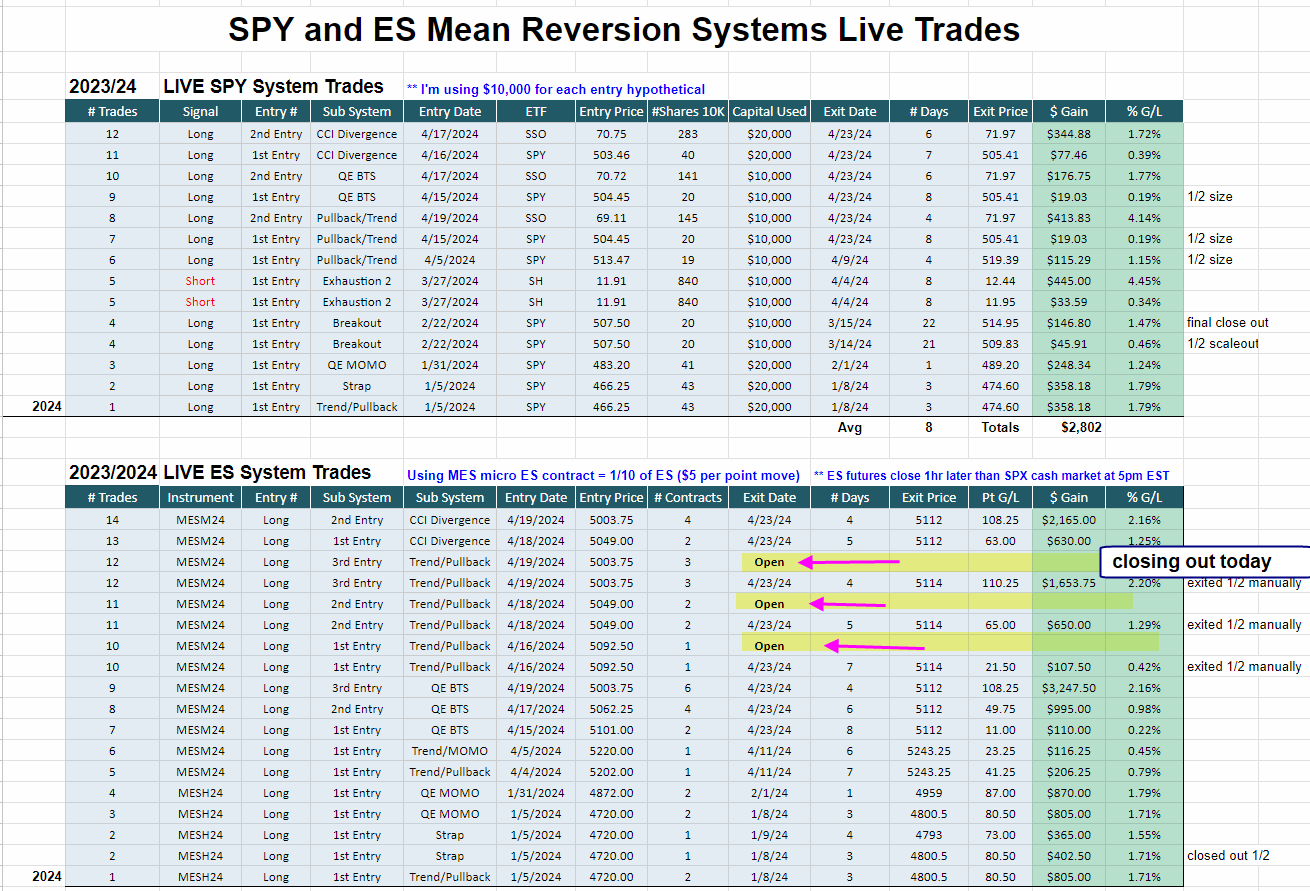1310x891 pixels.
Task: Click the '513.47' entry price cell
Action: [x=612, y=260]
